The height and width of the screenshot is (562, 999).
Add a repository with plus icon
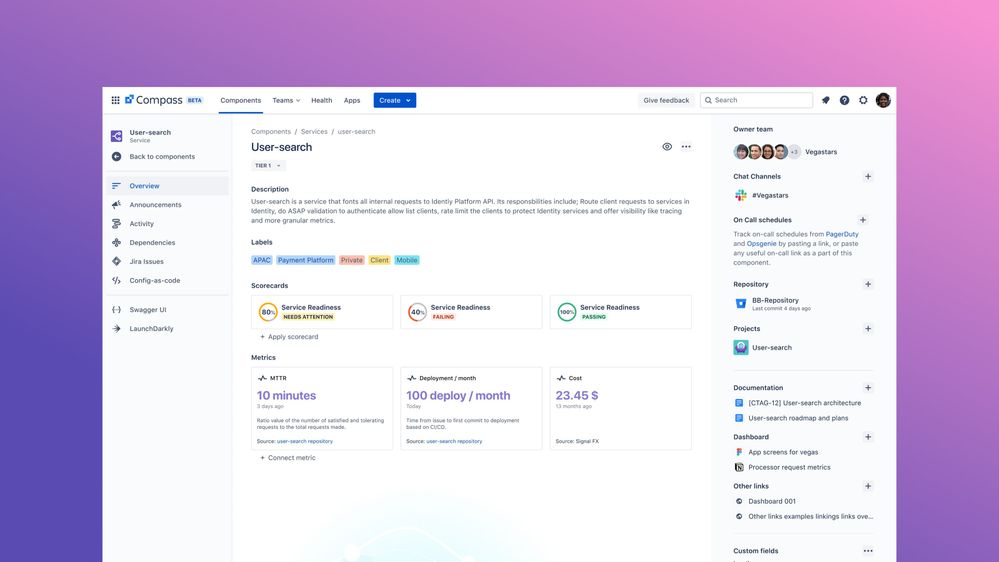(868, 284)
